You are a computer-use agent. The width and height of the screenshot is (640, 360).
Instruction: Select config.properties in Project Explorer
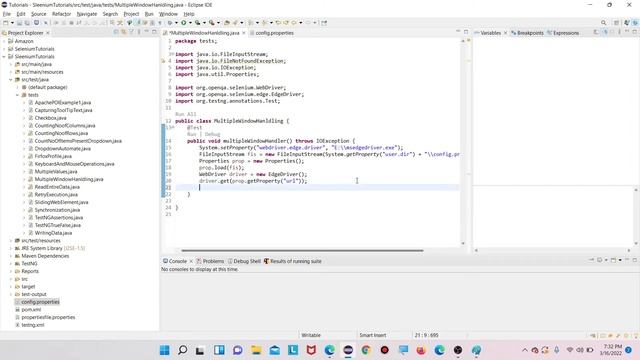(40, 302)
